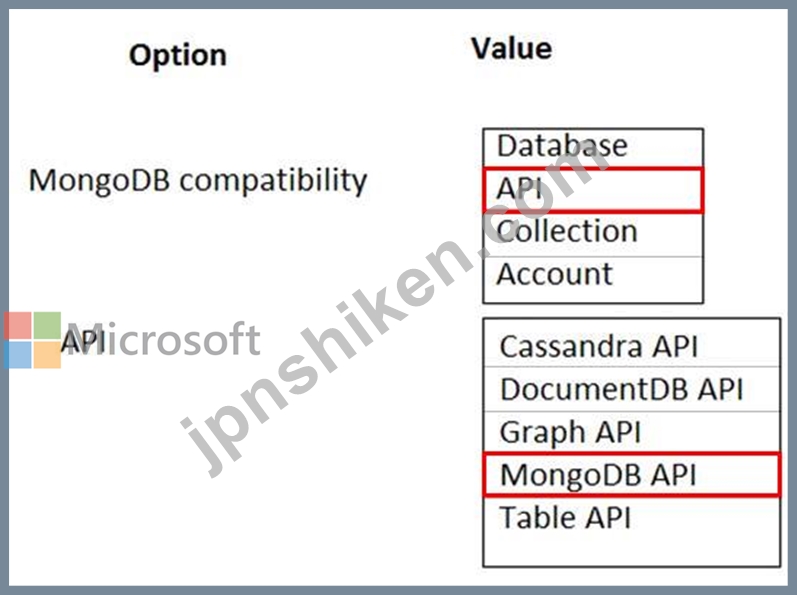Click the empty row below Table API

[x=631, y=551]
